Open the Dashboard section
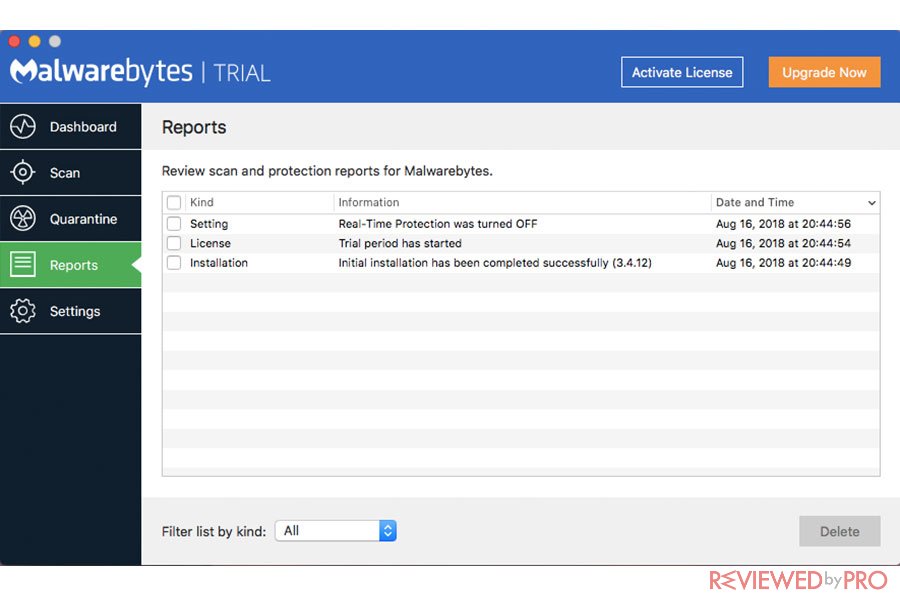900x600 pixels. (71, 127)
